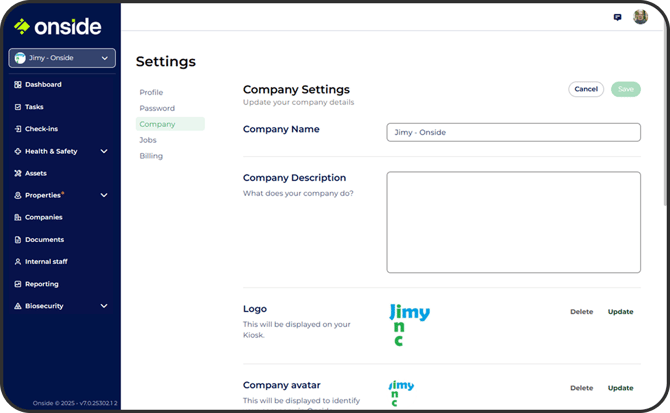
Task: Open Internal staff in sidebar
Action: (46, 262)
